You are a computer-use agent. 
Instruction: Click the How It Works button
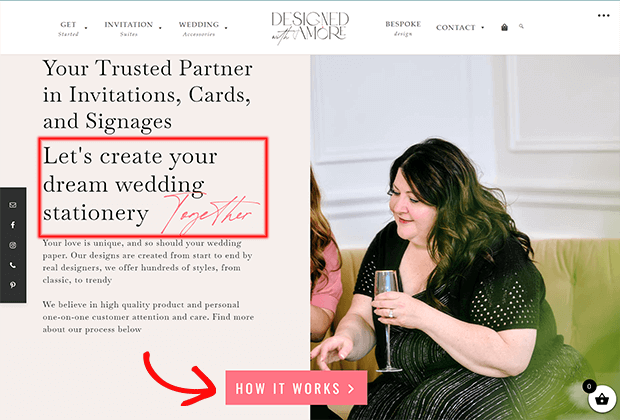296,388
